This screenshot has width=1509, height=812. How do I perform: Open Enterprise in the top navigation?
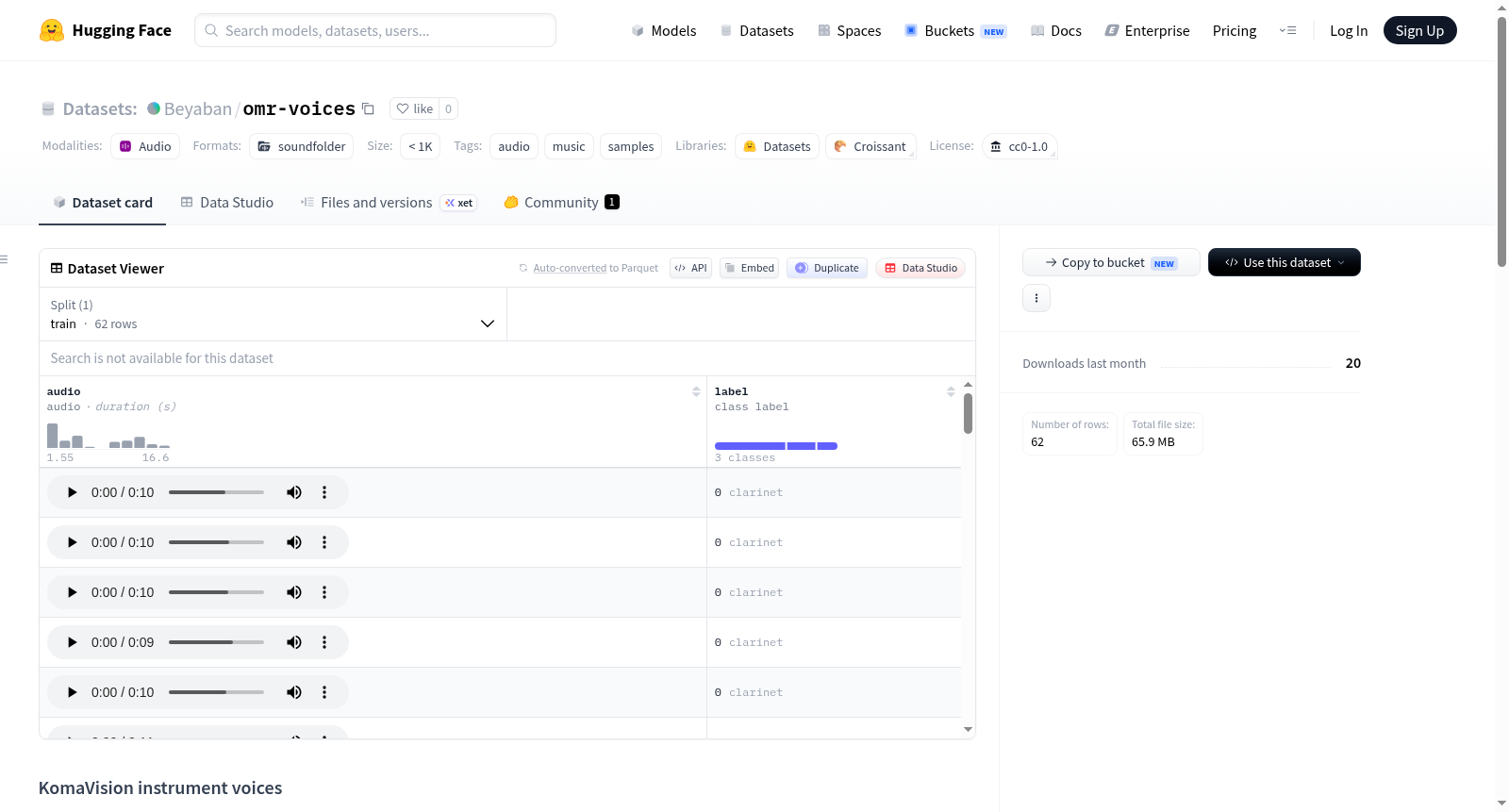point(1147,31)
